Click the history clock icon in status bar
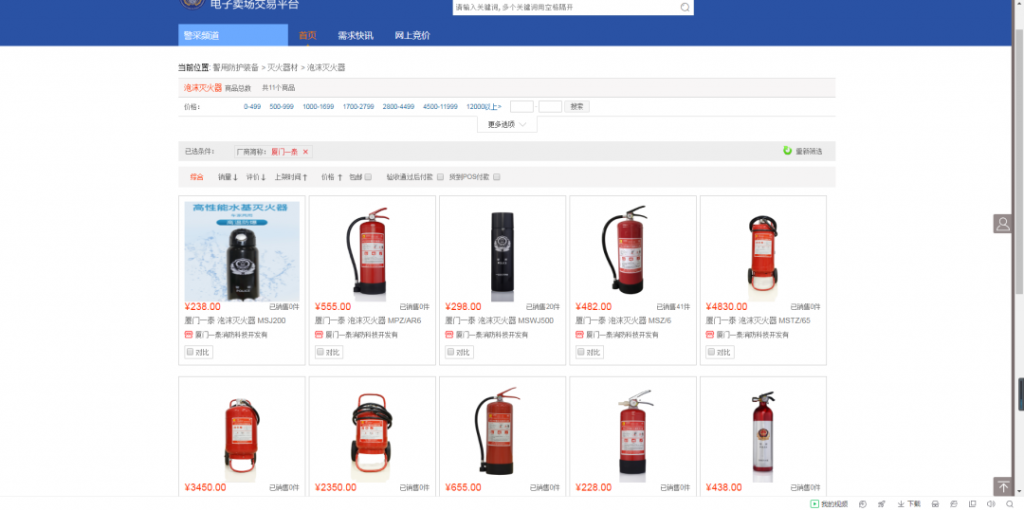The image size is (1024, 511). tap(863, 504)
